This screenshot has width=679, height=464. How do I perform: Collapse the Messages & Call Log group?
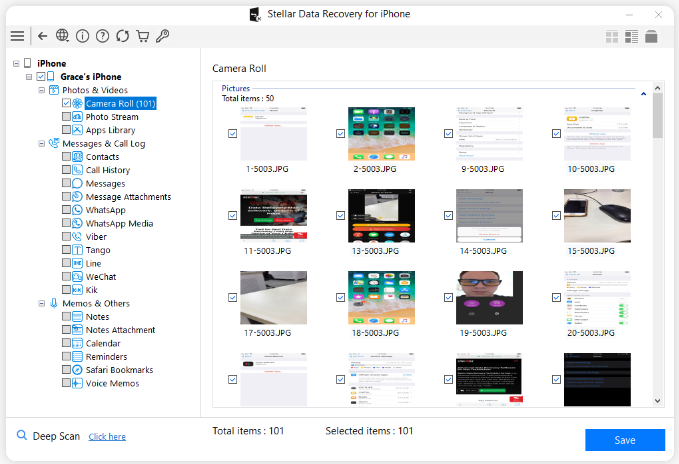(x=42, y=143)
